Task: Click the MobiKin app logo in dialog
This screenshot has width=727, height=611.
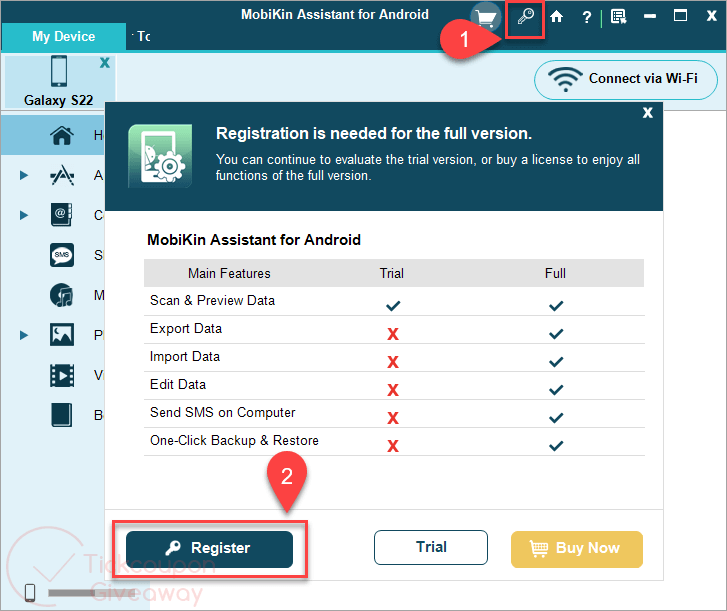Action: tap(160, 156)
